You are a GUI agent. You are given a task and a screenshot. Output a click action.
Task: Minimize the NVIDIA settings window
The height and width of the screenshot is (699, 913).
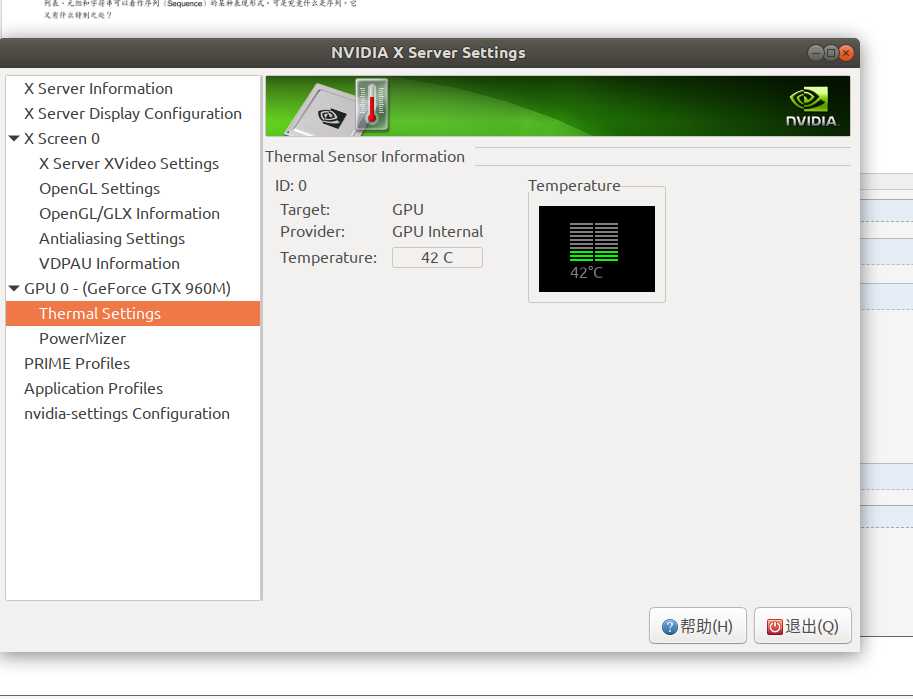[816, 53]
